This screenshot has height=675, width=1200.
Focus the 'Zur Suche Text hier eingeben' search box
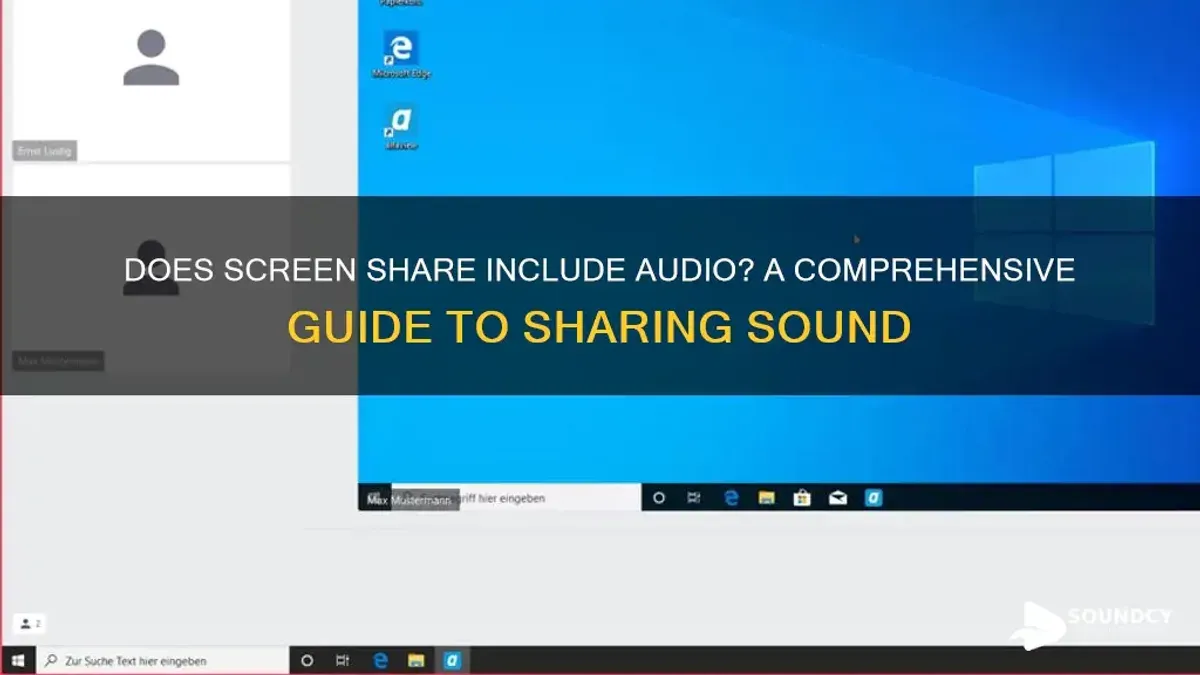point(162,661)
